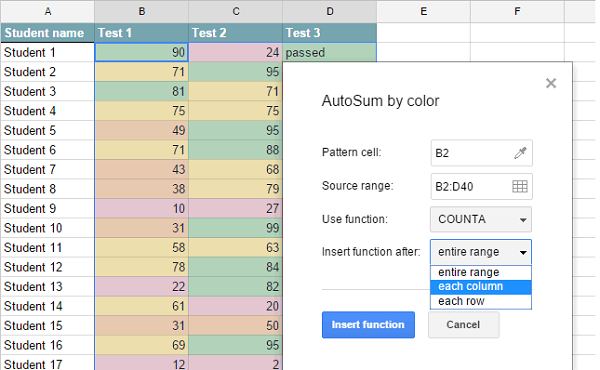Select the pink cell with value 24
Image resolution: width=600 pixels, height=370 pixels.
pyautogui.click(x=236, y=52)
